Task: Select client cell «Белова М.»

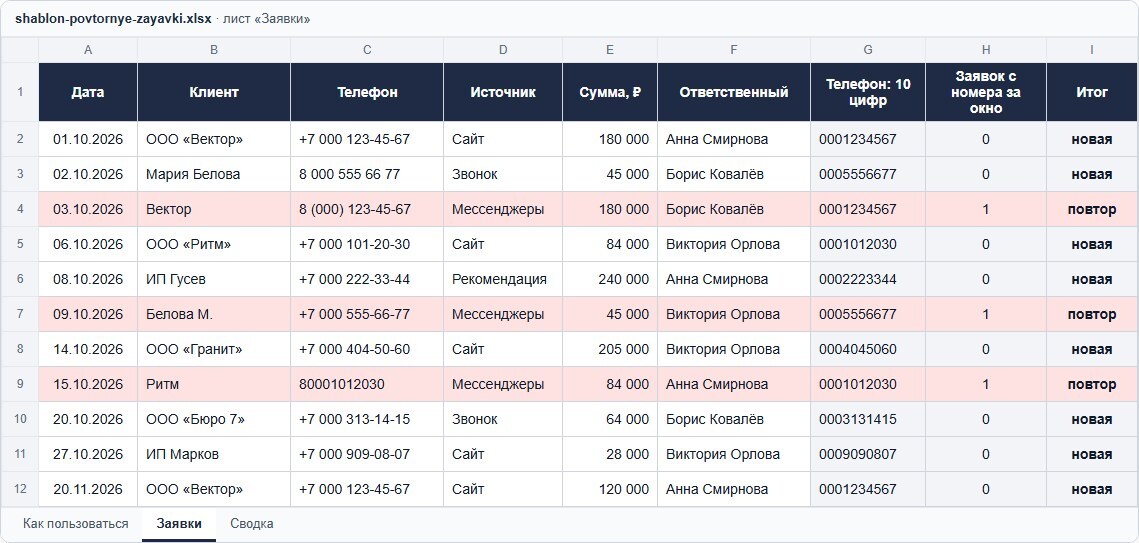Action: [214, 314]
